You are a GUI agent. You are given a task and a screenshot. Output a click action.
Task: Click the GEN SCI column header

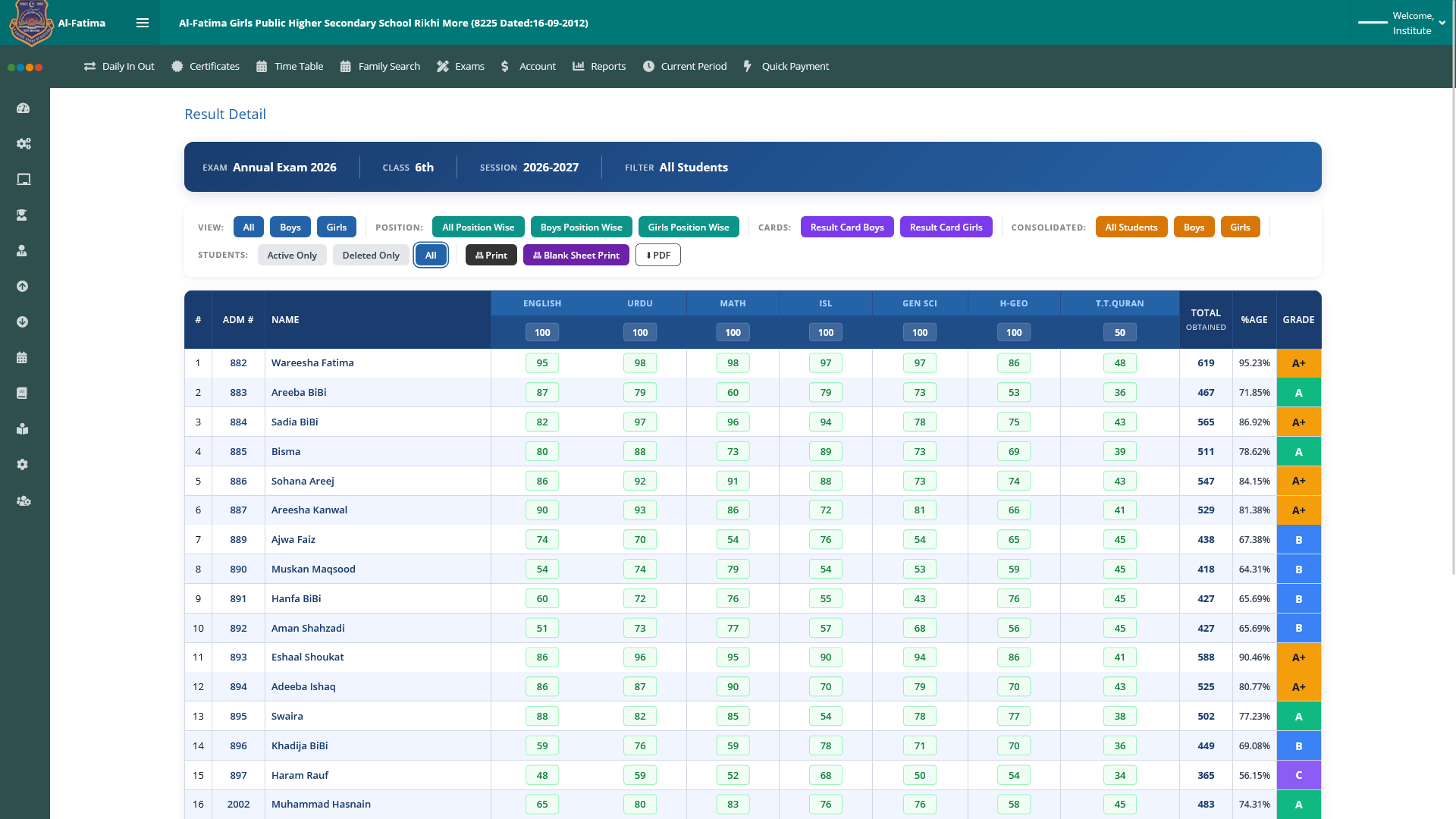[920, 303]
